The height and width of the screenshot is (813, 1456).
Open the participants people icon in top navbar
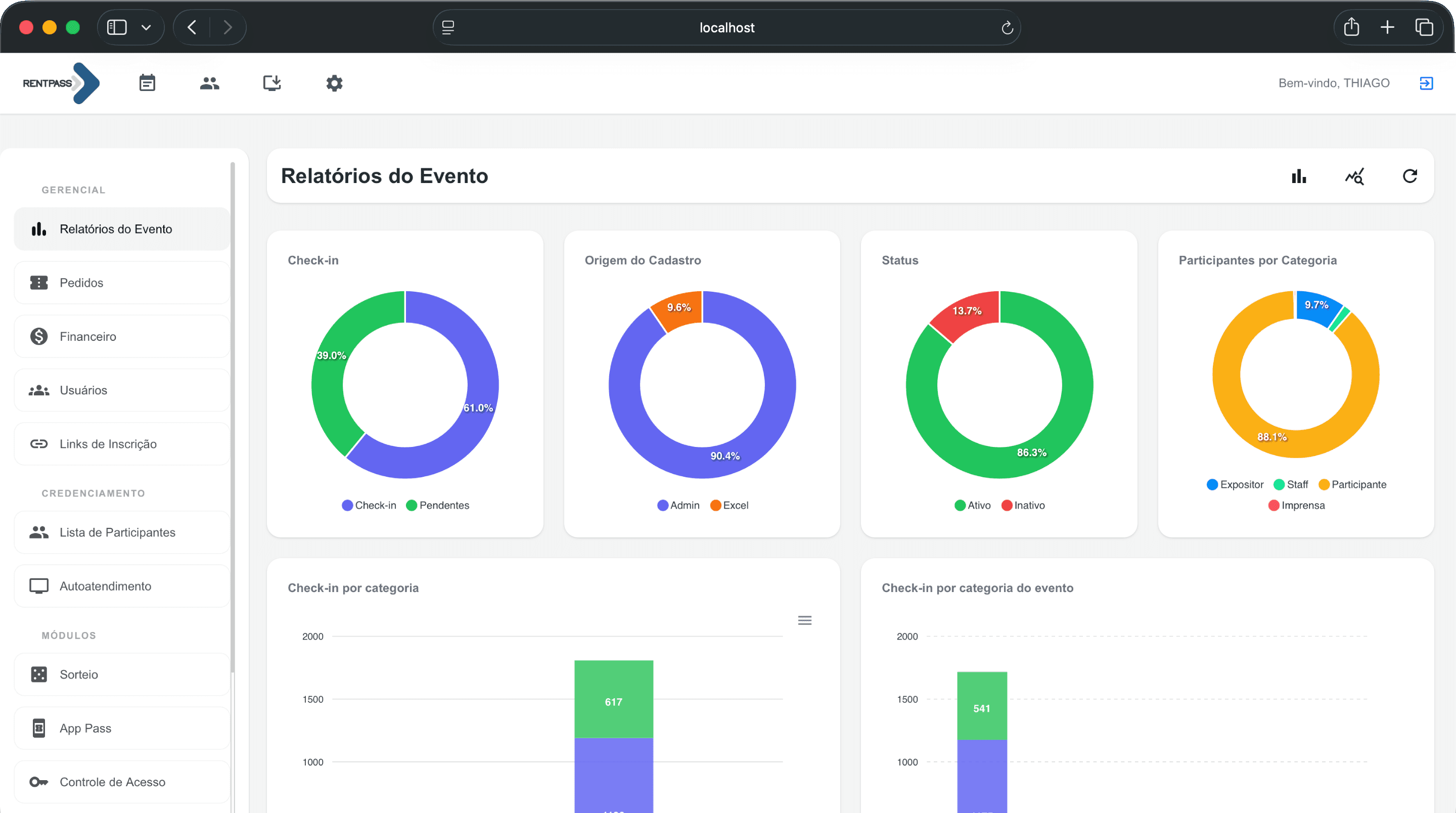210,83
